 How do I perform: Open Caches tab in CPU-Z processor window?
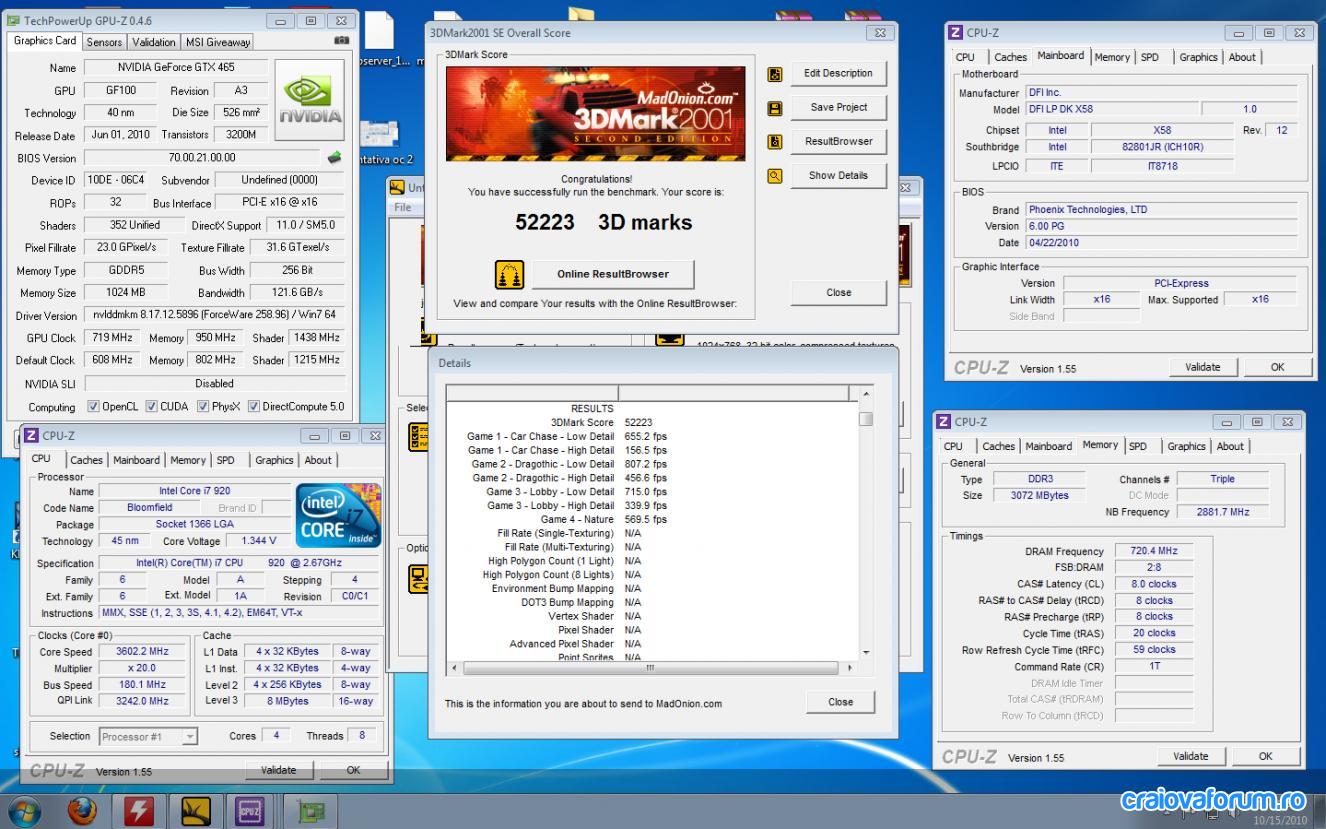pos(86,460)
